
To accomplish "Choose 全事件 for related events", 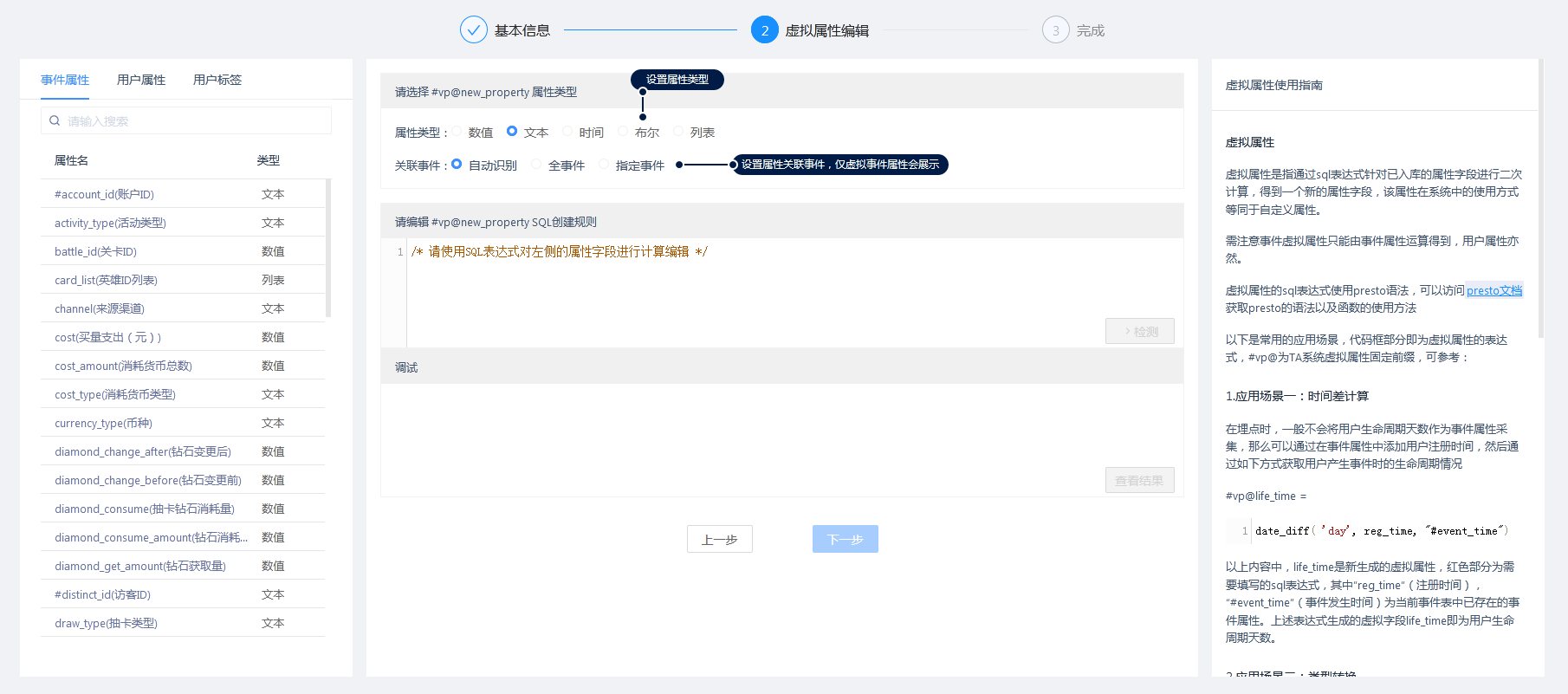I will (x=537, y=165).
